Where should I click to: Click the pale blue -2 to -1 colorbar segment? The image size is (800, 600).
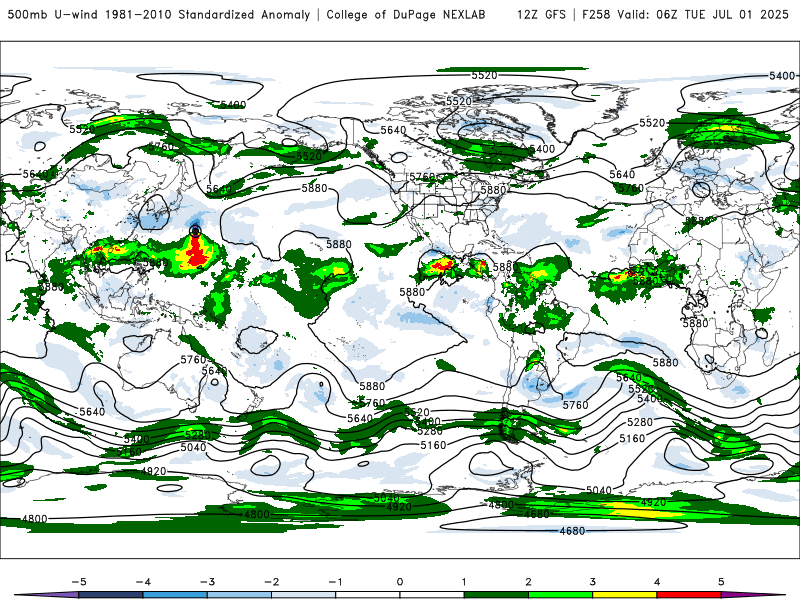click(304, 595)
